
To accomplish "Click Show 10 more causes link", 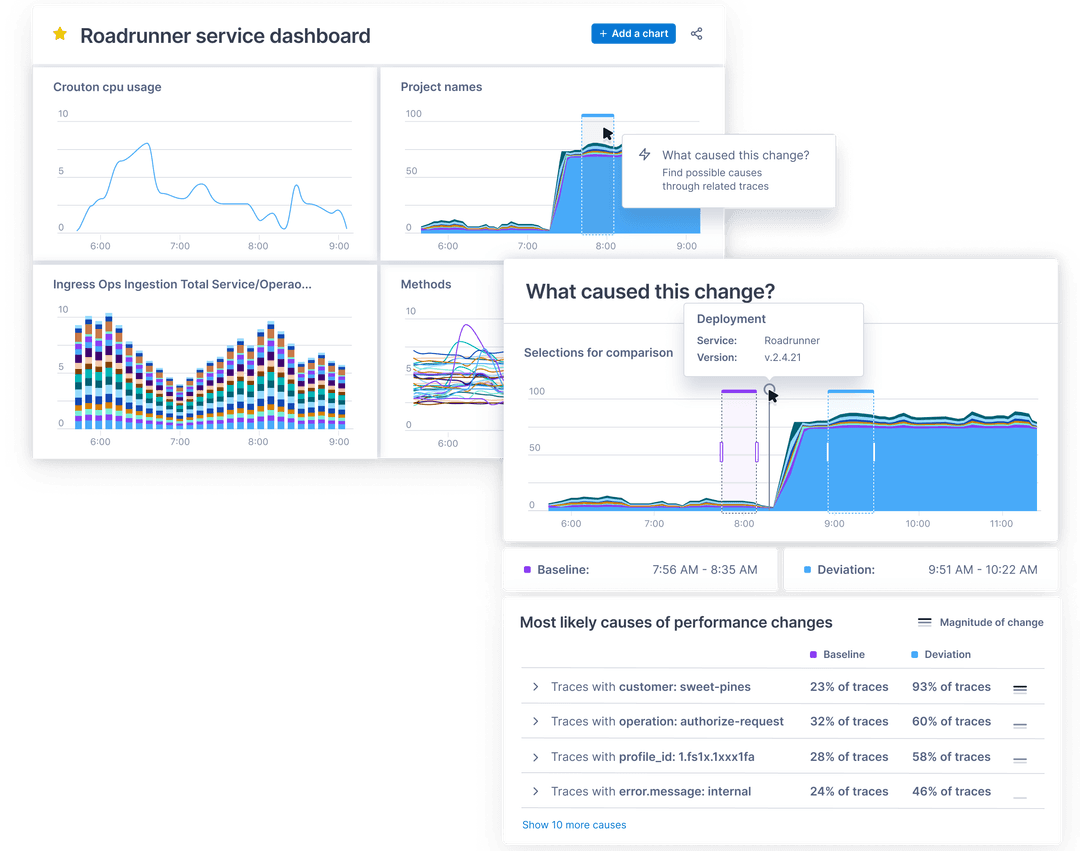I will [x=574, y=825].
